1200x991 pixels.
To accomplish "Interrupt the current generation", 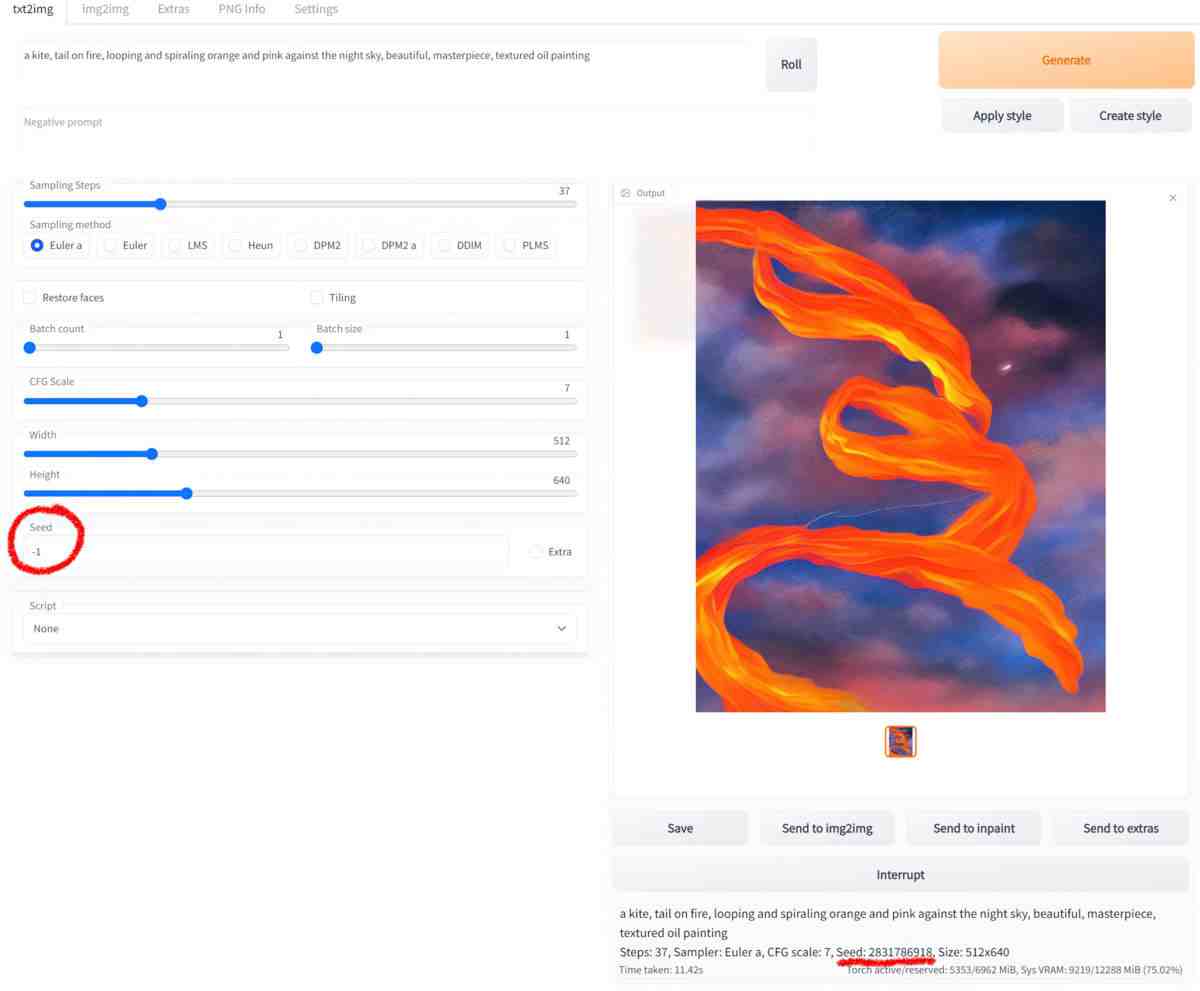I will (900, 874).
